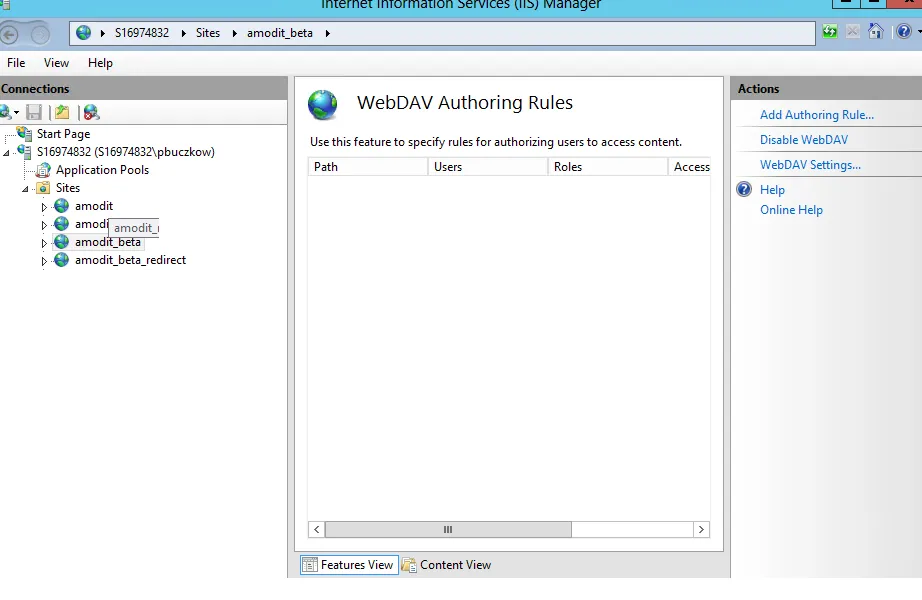Click the Sites folder icon
The height and width of the screenshot is (600, 922).
click(x=43, y=188)
